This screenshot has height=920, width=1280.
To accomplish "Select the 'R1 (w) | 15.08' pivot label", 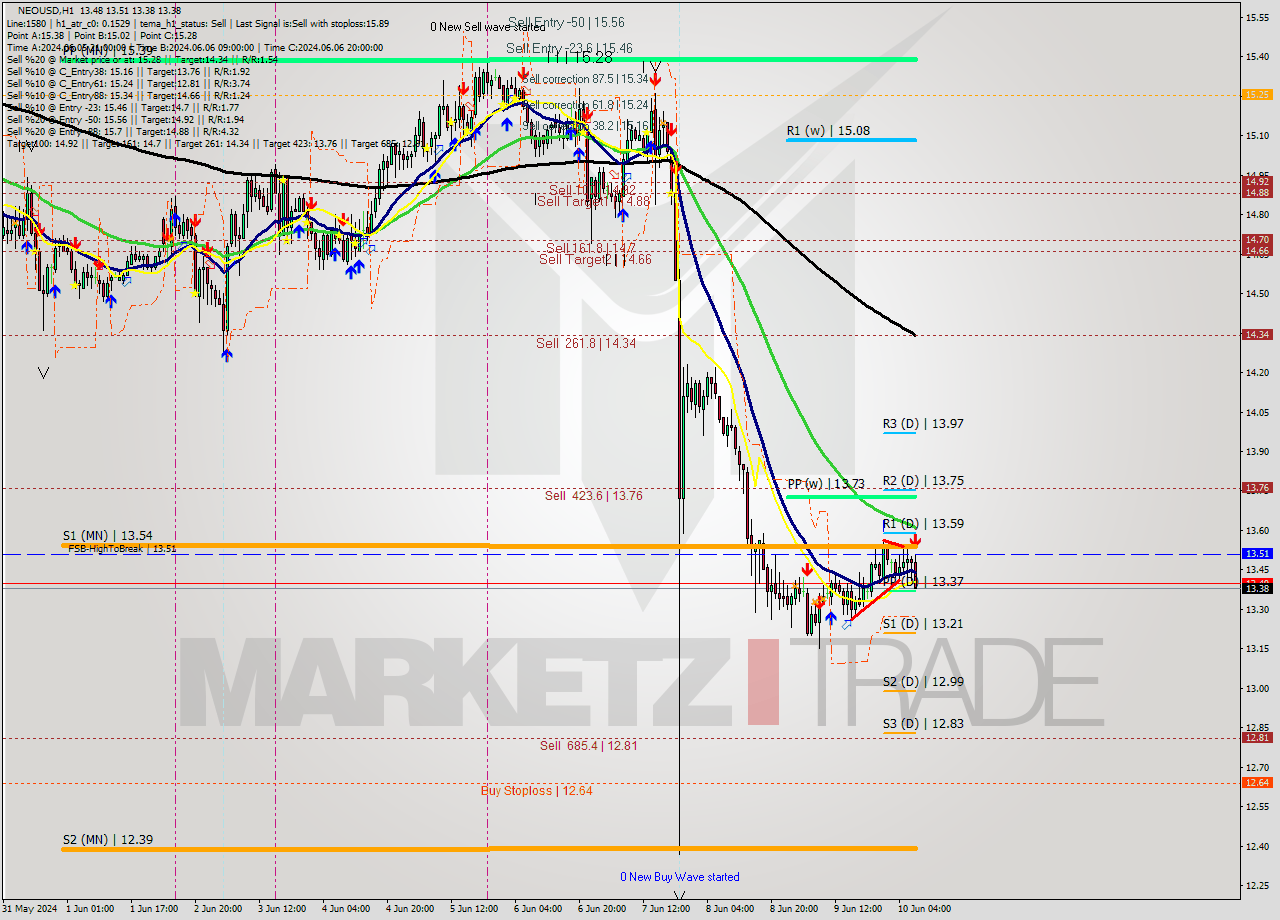I will point(827,131).
